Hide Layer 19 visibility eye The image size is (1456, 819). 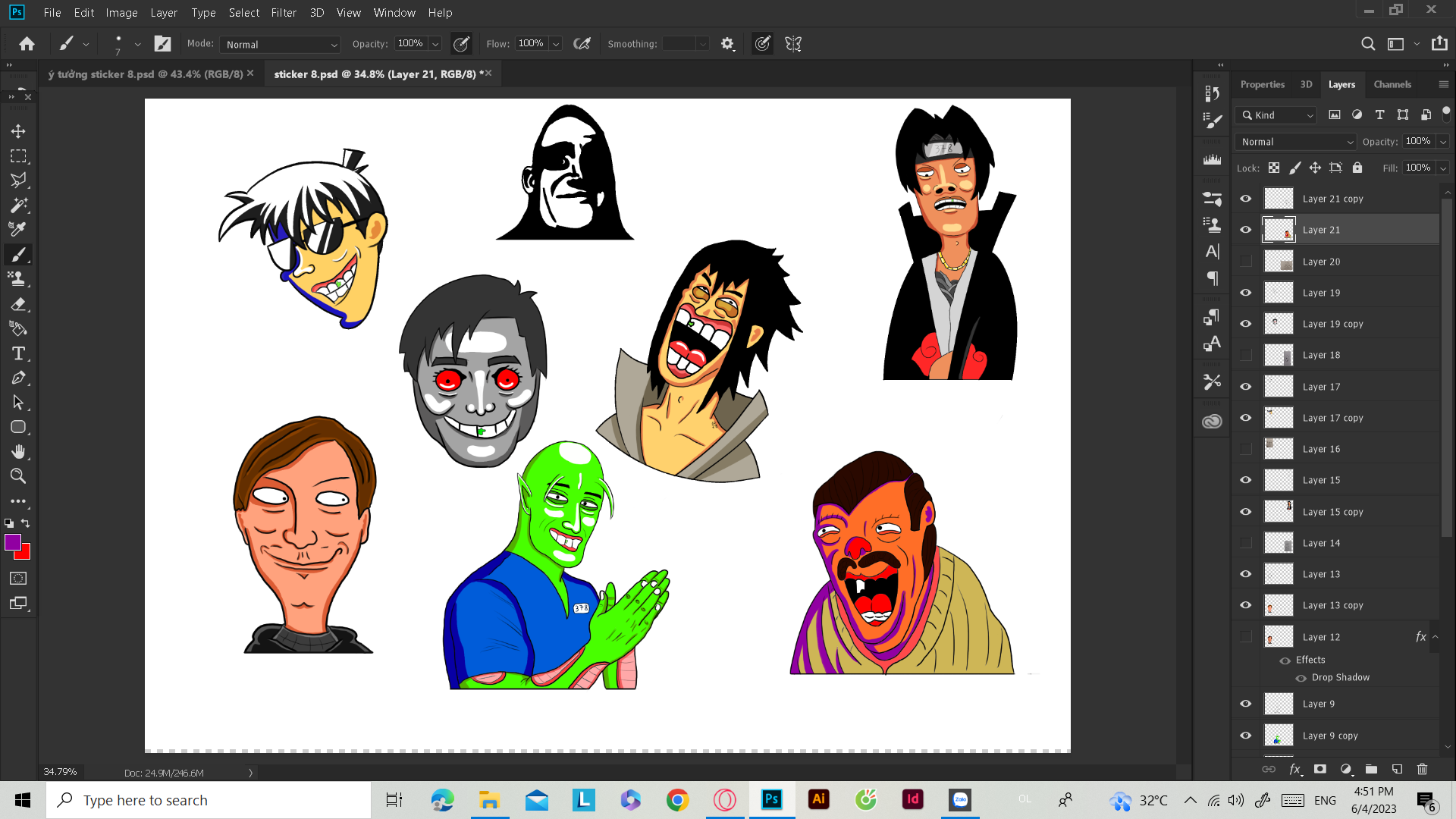click(x=1246, y=293)
